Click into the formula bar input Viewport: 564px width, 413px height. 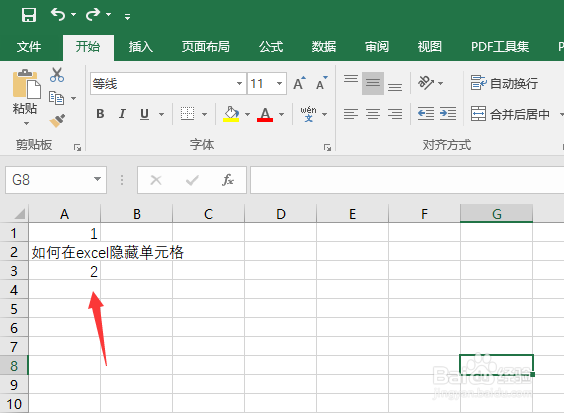pos(407,180)
